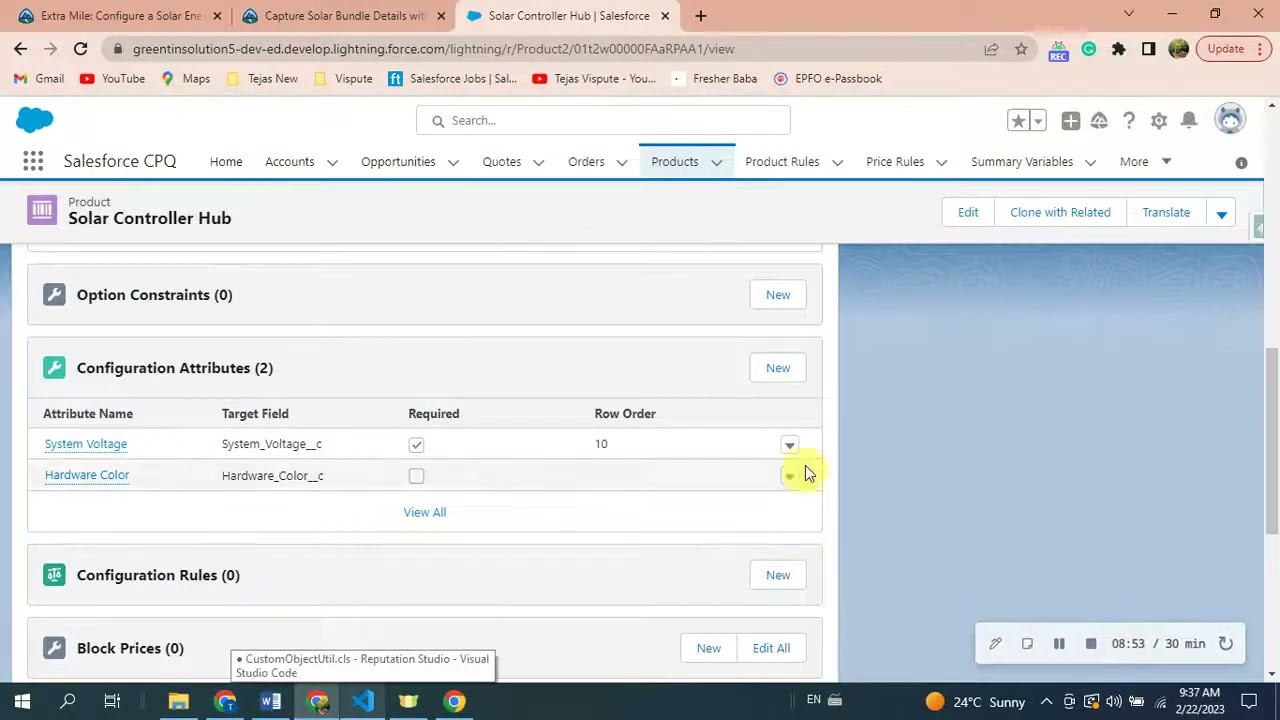Click the recorder pen annotation icon

995,644
